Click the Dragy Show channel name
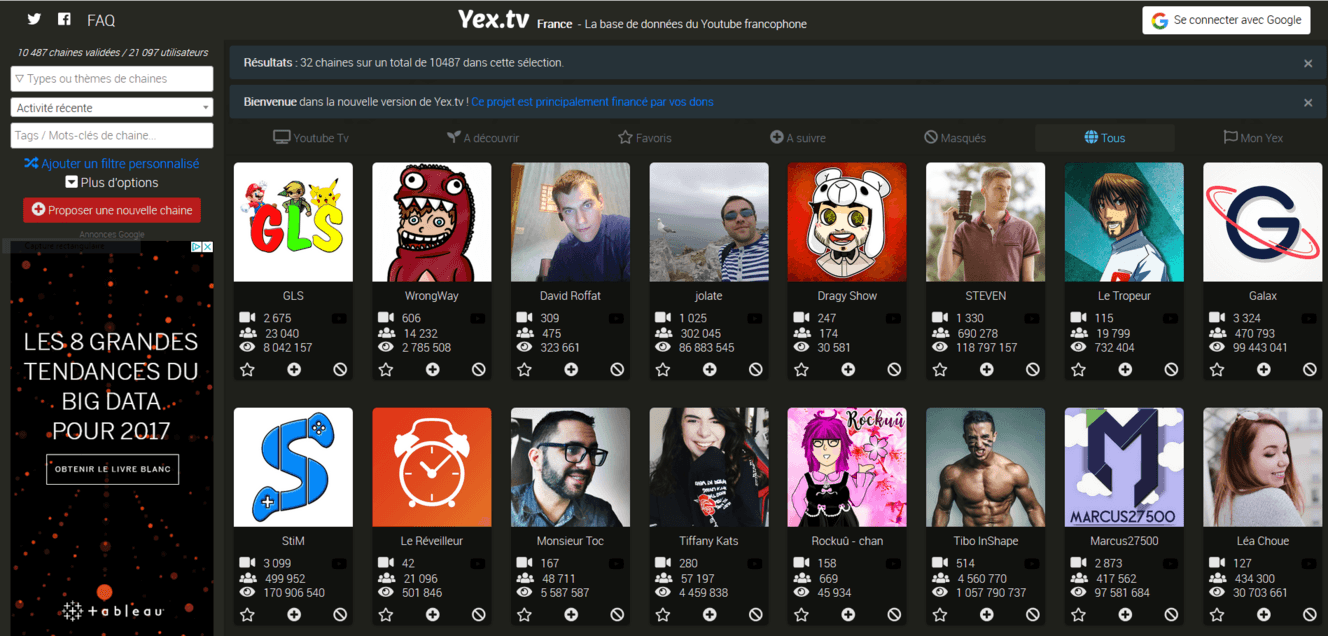The width and height of the screenshot is (1328, 636). [x=847, y=296]
